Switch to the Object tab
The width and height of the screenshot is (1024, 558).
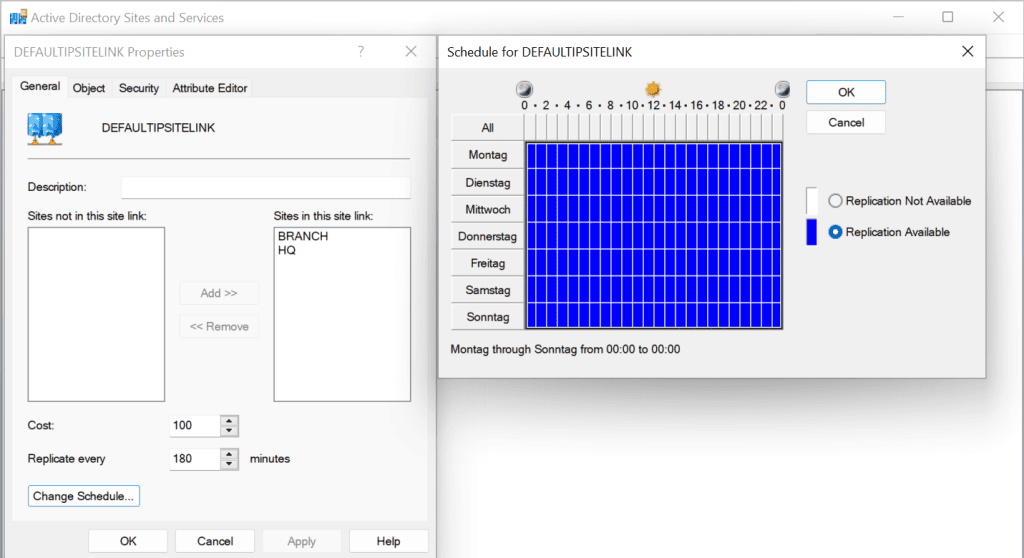[89, 88]
